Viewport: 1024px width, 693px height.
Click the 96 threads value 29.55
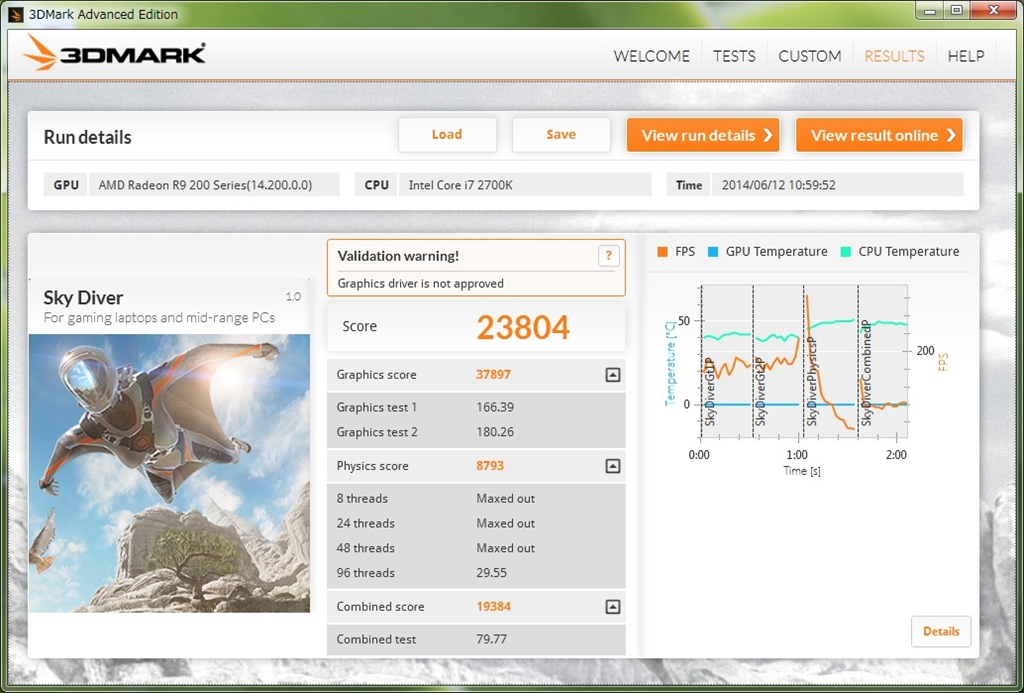coord(492,573)
